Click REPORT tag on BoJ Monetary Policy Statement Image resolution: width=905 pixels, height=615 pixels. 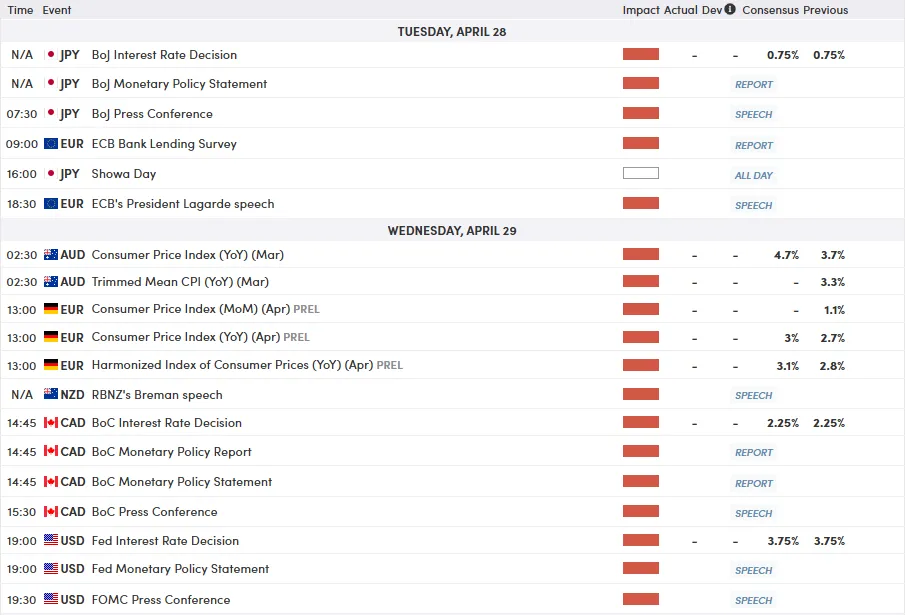coord(754,84)
